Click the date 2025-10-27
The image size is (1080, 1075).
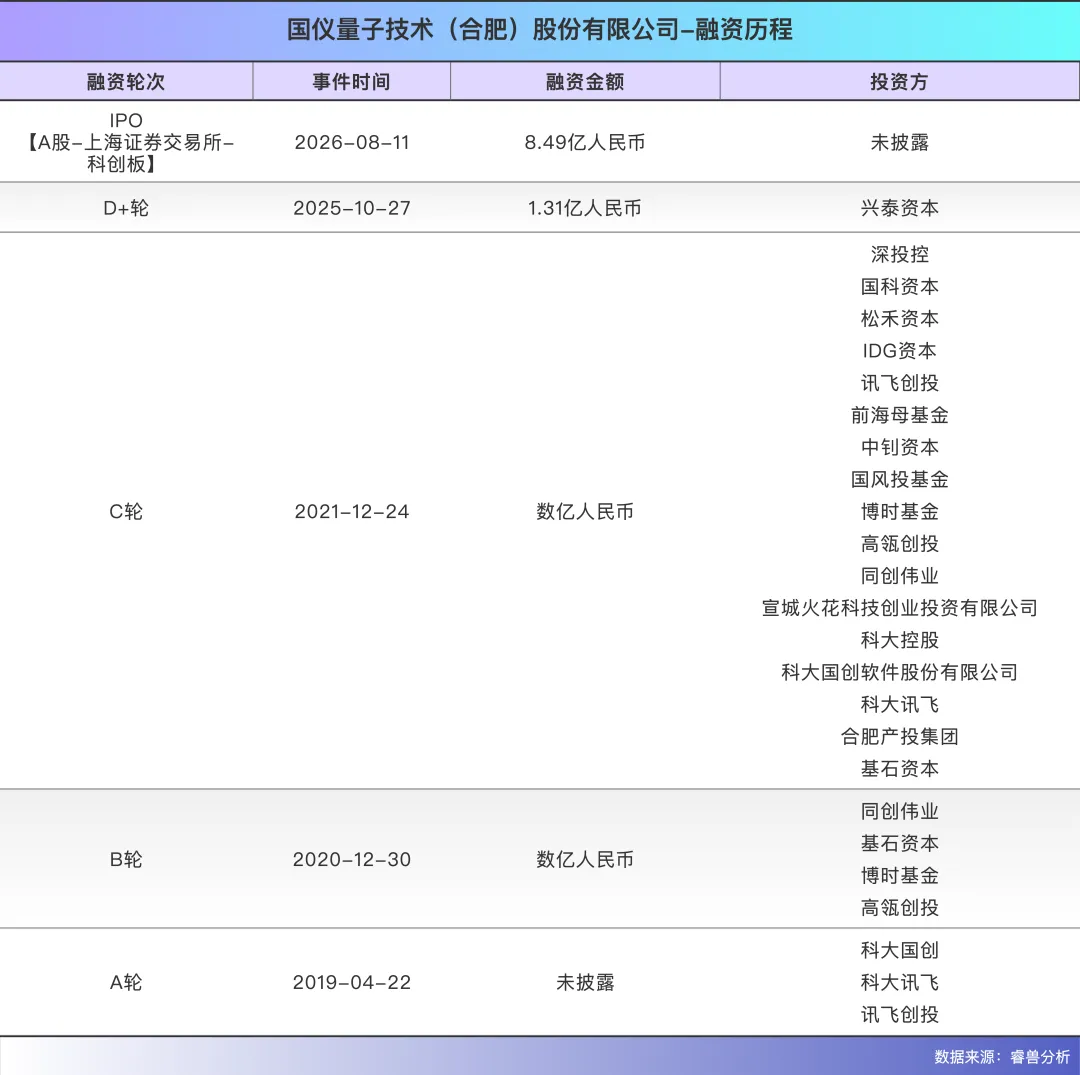point(351,208)
